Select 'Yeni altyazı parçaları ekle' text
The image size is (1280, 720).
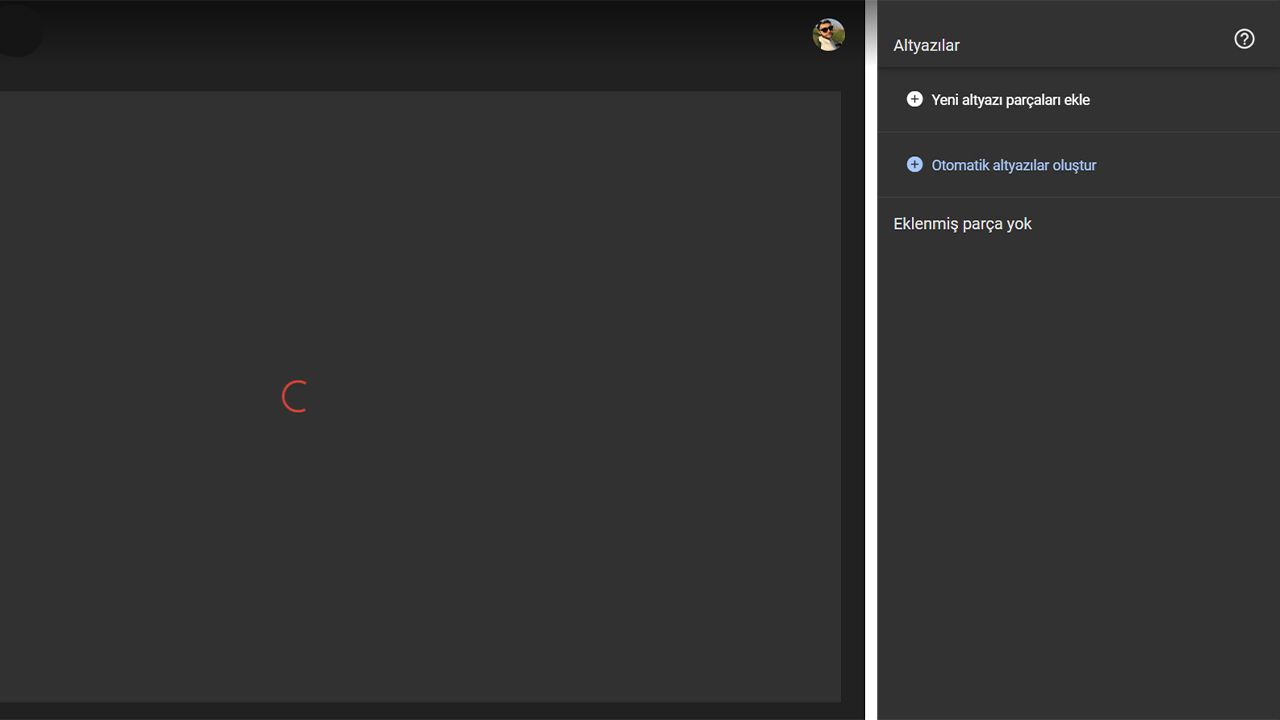click(1010, 100)
